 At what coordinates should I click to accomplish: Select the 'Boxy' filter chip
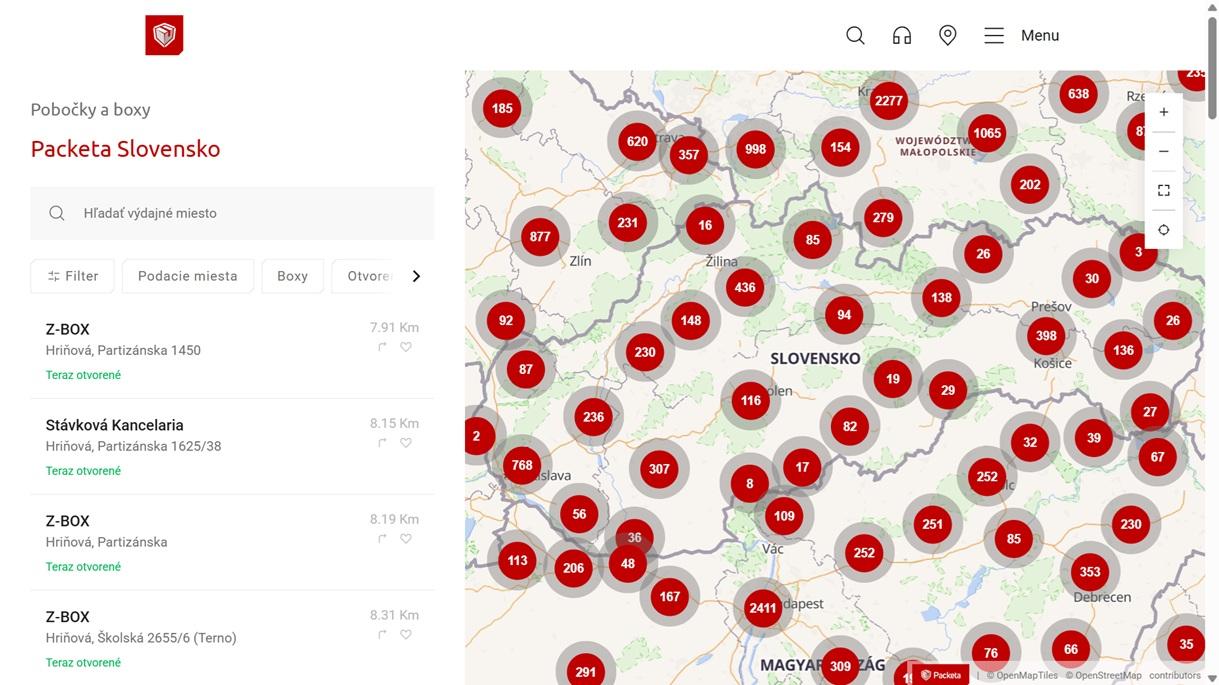(x=292, y=276)
